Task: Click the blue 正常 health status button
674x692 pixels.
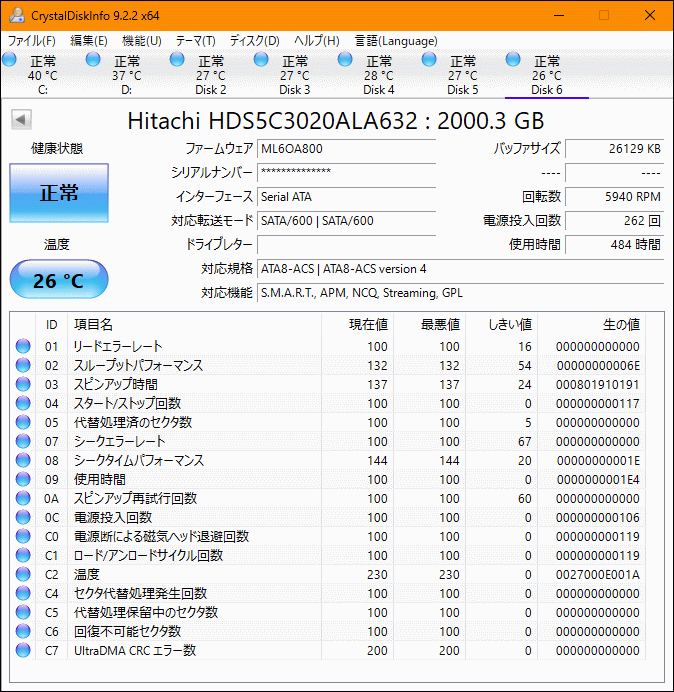Action: [59, 193]
